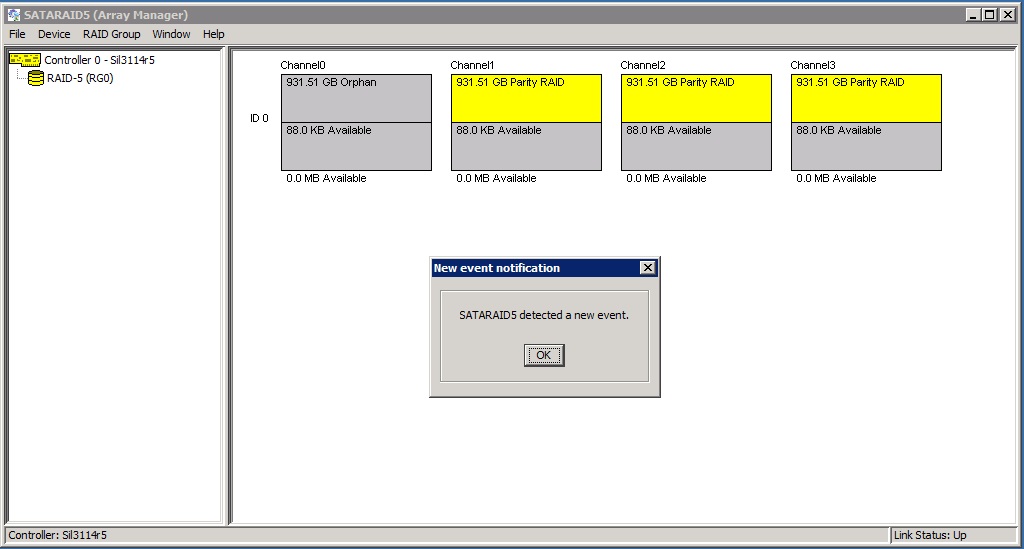
Task: Click Channel2 88.0 KB Available segment
Action: 696,146
